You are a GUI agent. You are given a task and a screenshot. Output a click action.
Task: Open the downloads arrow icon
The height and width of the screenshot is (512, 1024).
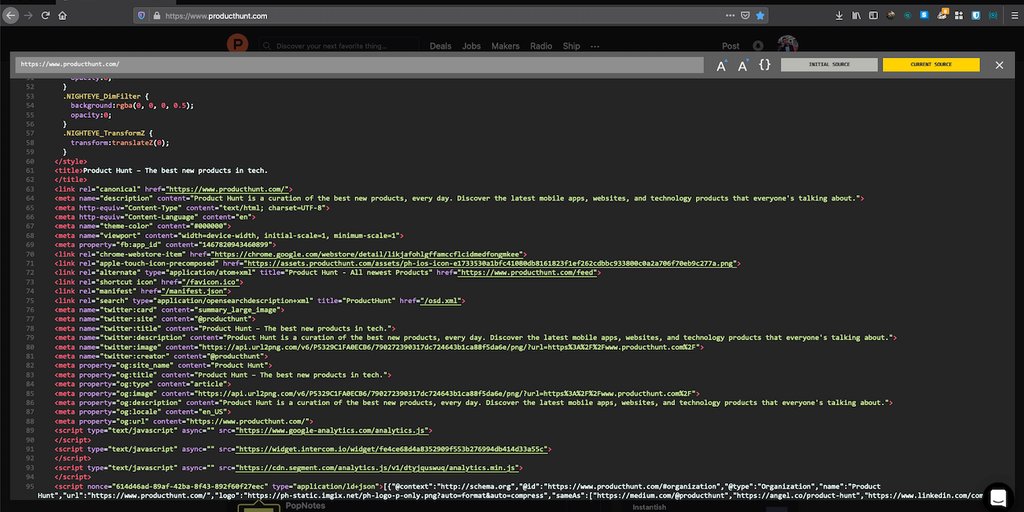(x=839, y=15)
